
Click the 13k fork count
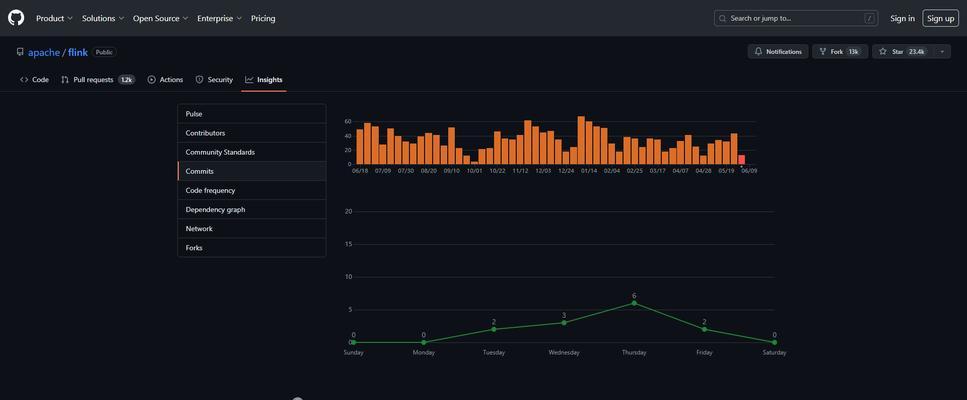854,52
